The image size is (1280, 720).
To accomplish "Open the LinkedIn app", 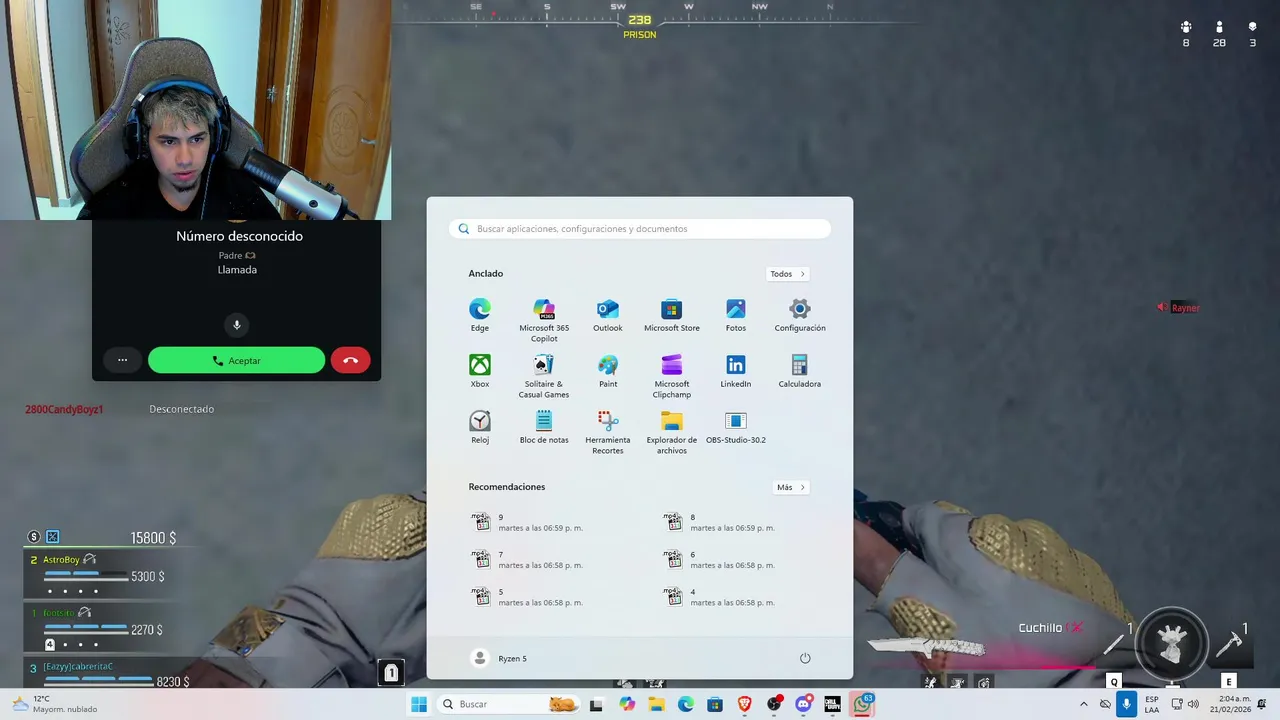I will pyautogui.click(x=736, y=371).
